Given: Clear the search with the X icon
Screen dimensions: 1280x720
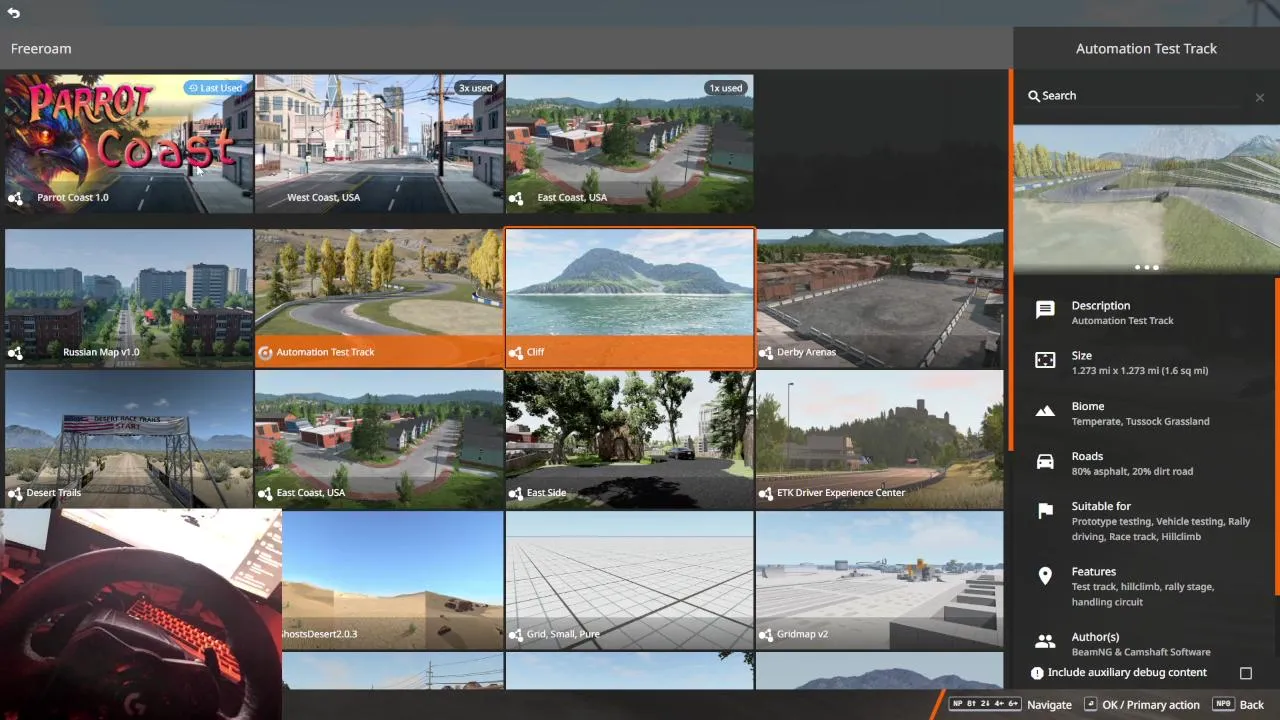Looking at the screenshot, I should click(x=1260, y=97).
